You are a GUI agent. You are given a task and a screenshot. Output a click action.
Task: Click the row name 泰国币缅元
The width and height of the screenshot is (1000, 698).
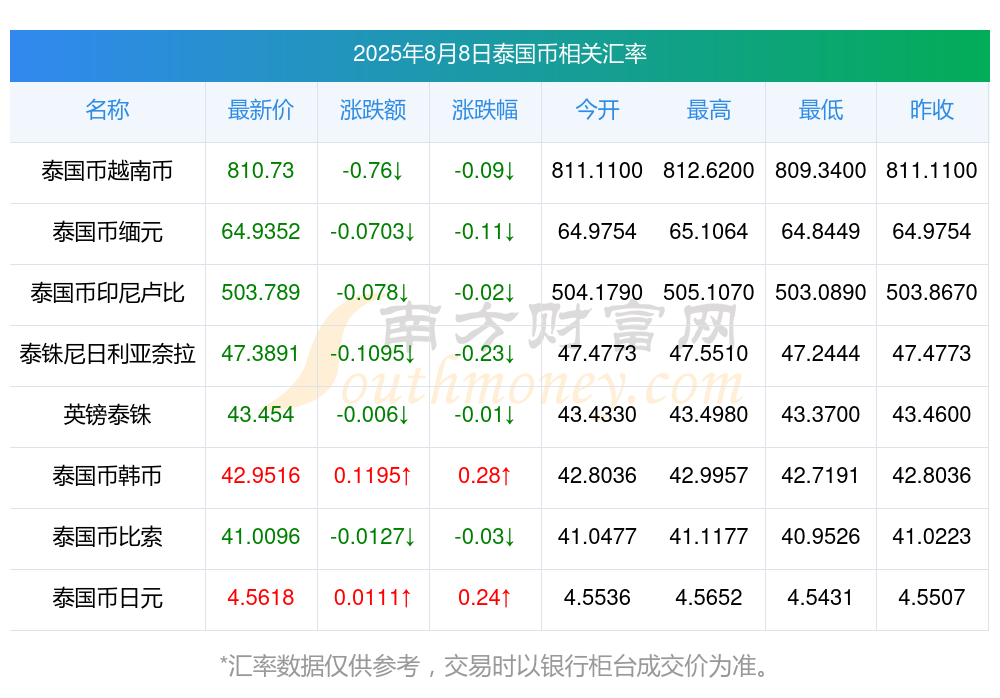point(107,232)
